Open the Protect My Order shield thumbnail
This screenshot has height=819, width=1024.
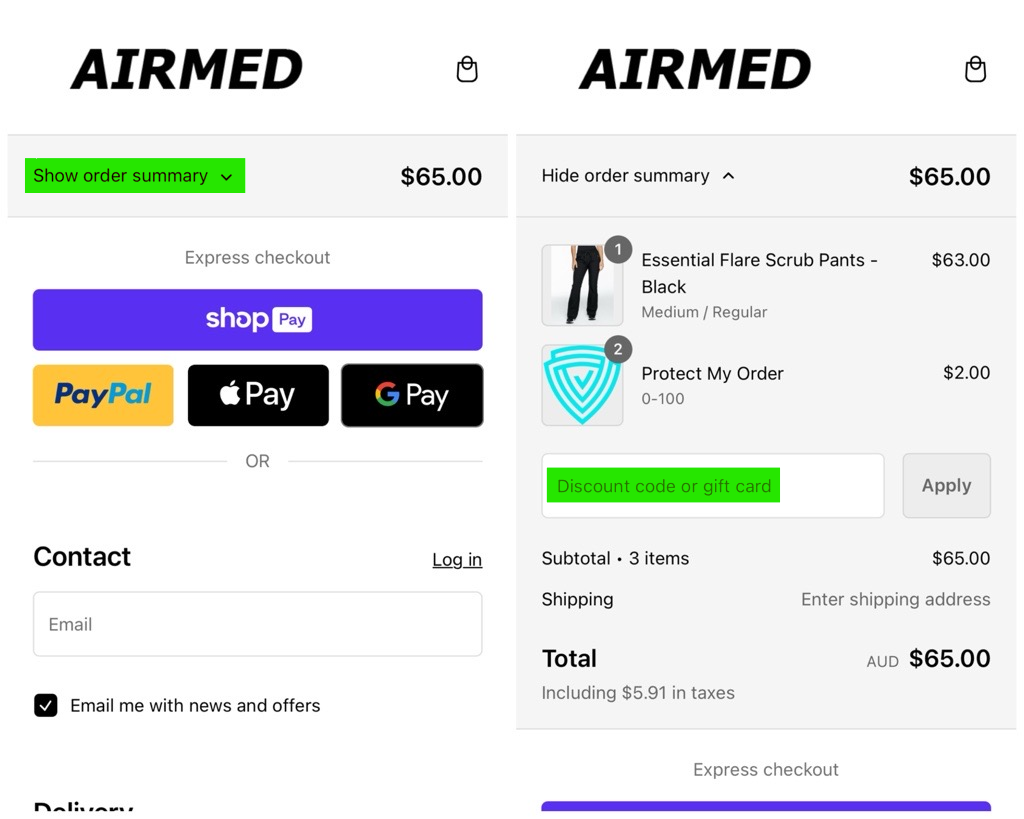(x=582, y=385)
